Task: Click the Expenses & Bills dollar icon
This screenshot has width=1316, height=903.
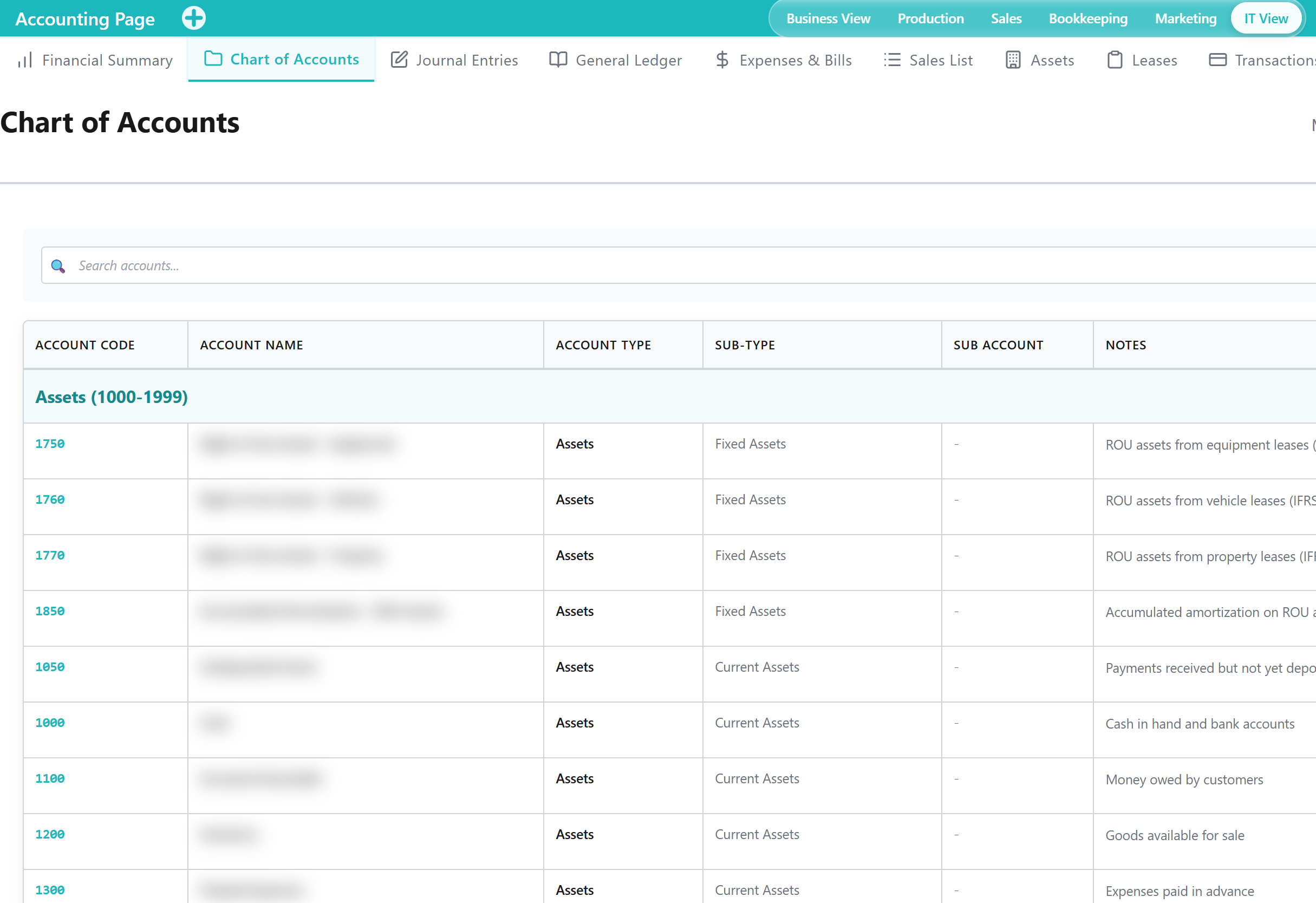Action: coord(722,60)
